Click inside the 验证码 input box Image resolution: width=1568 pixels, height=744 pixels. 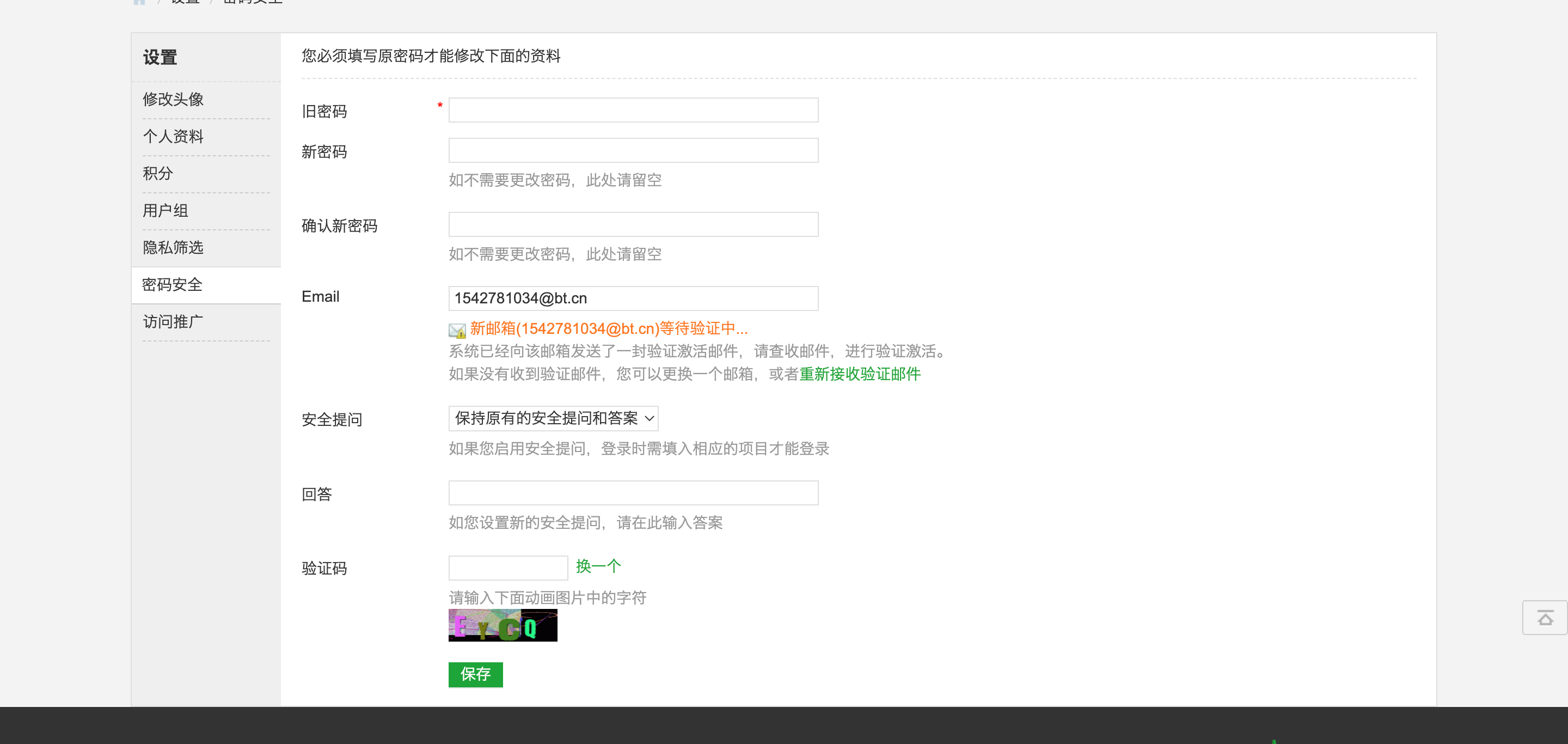tap(507, 567)
